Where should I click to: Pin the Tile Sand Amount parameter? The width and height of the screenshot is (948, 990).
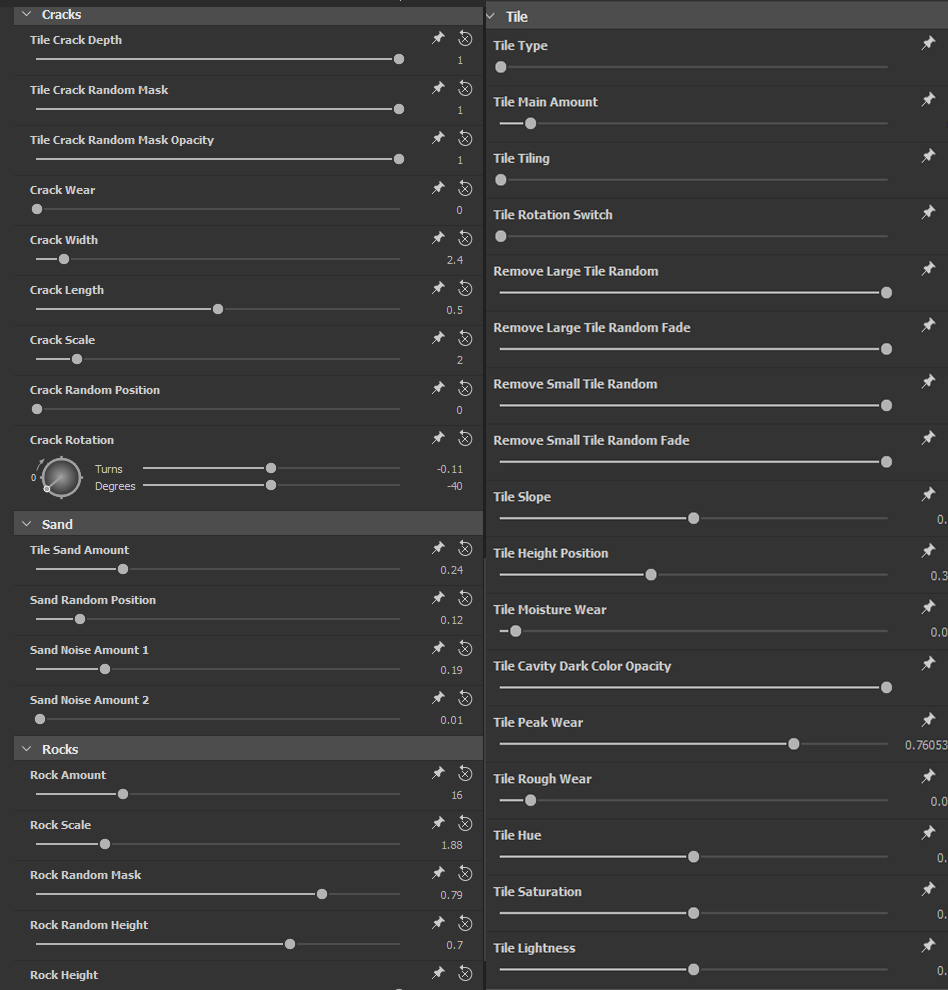click(438, 548)
